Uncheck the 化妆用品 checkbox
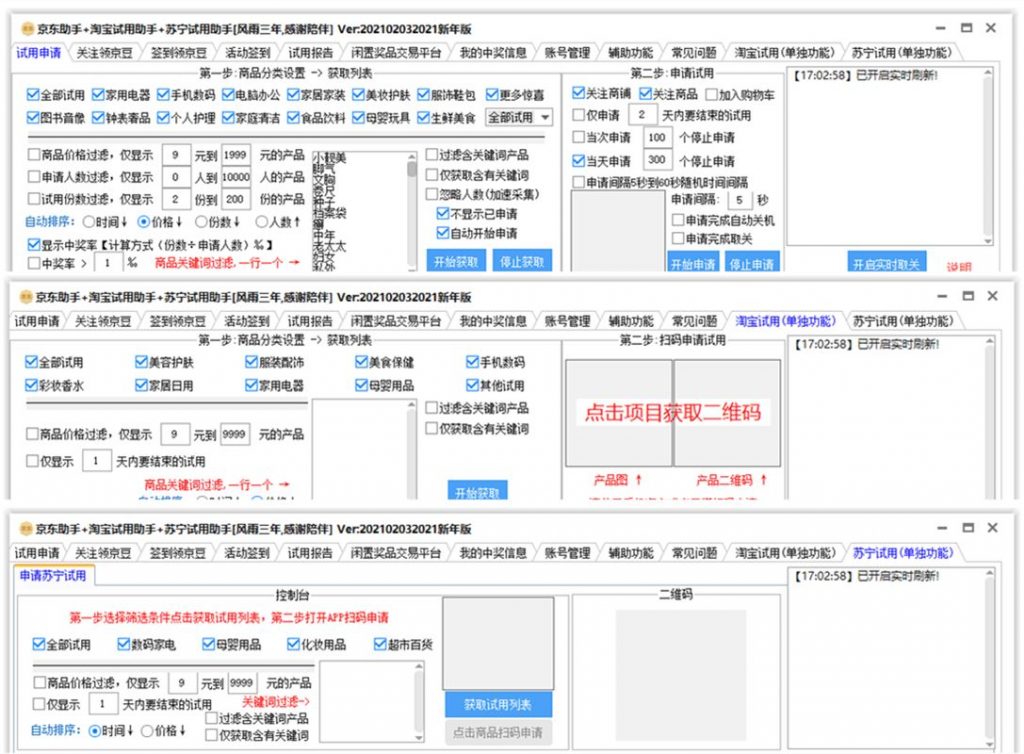1024x754 pixels. 294,644
